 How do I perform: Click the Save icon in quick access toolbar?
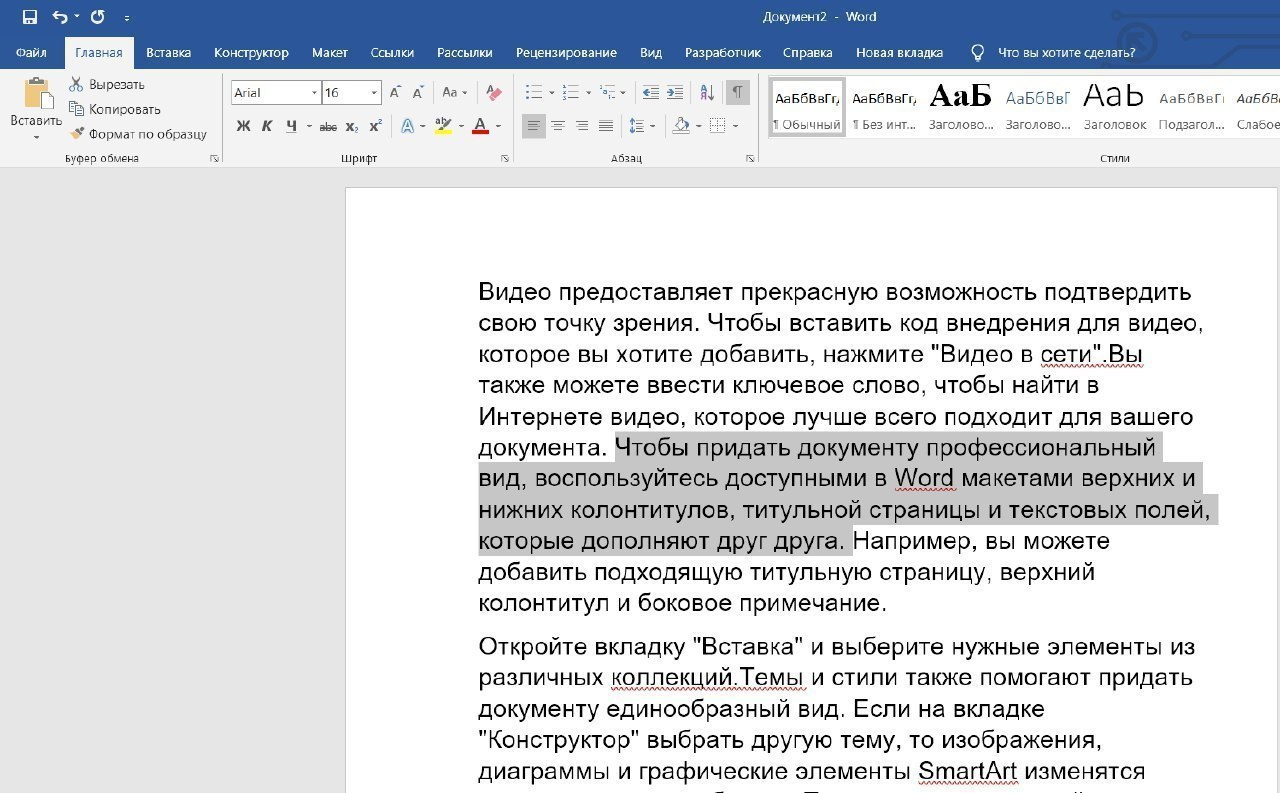[29, 17]
